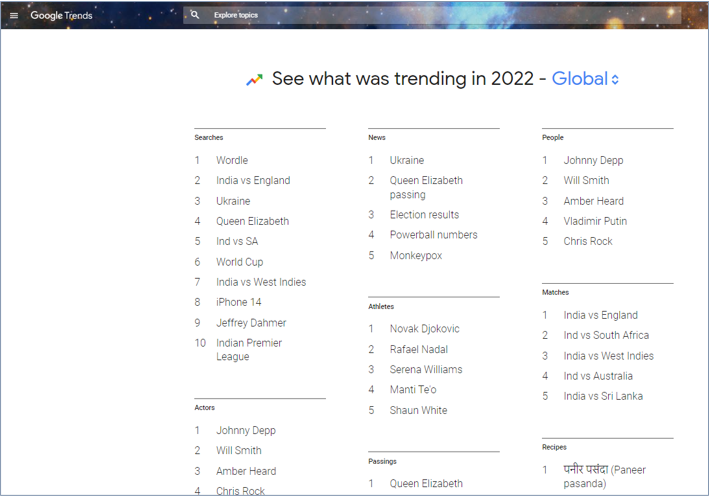709x496 pixels.
Task: Open the hamburger main menu
Action: pyautogui.click(x=14, y=15)
